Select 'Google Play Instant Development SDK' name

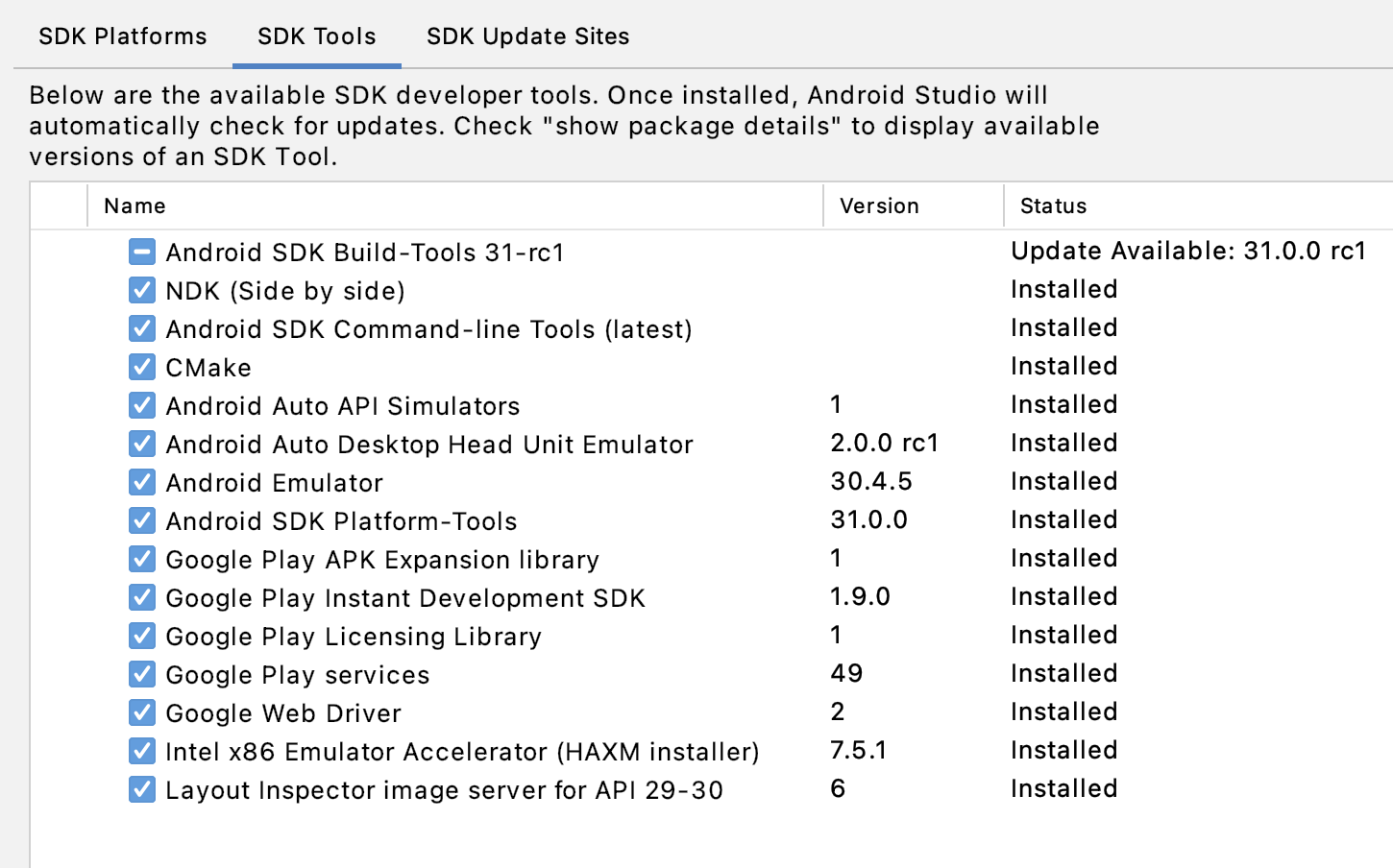click(x=405, y=598)
